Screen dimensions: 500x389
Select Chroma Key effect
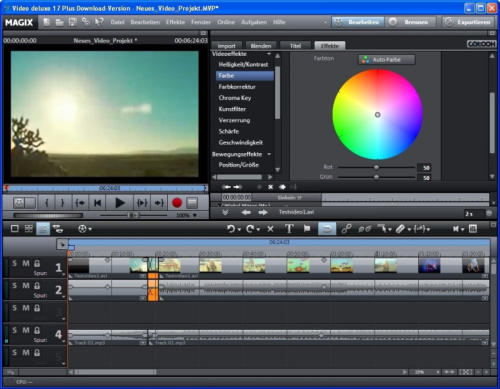pyautogui.click(x=235, y=98)
